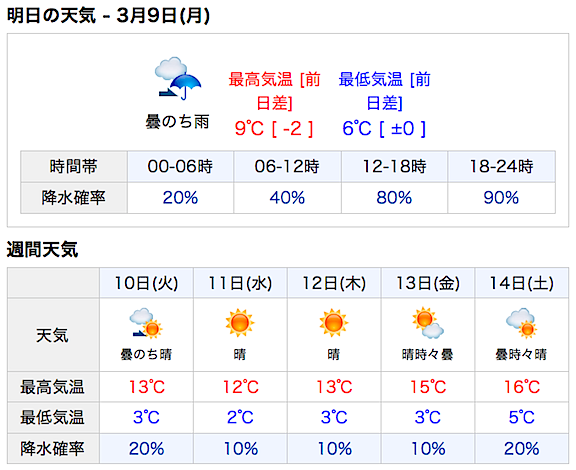Screen dimensions: 576x470
Task: Click the sunny icon for 11日(水)
Action: click(x=240, y=323)
